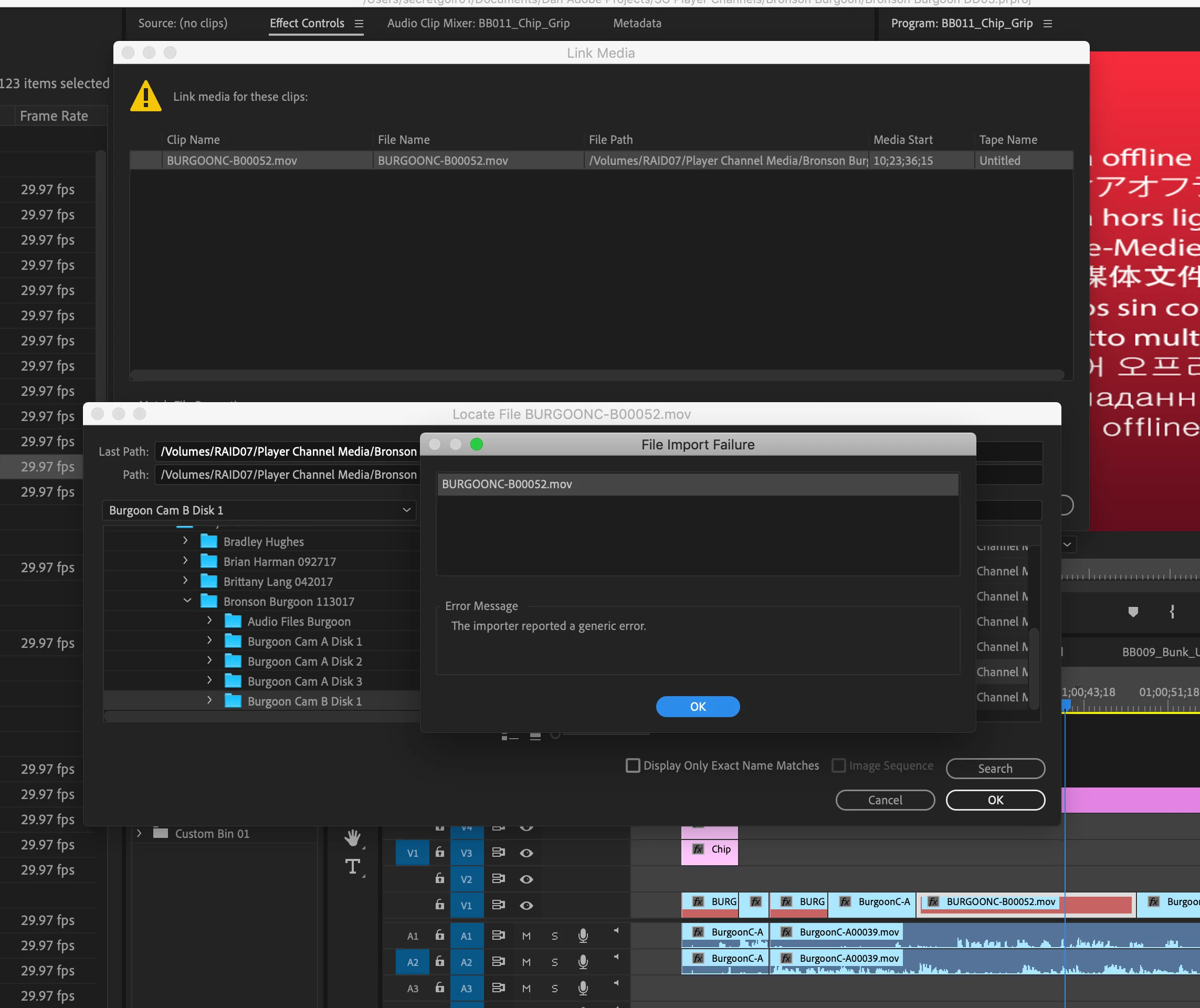
Task: Select the Hand tool
Action: (353, 838)
